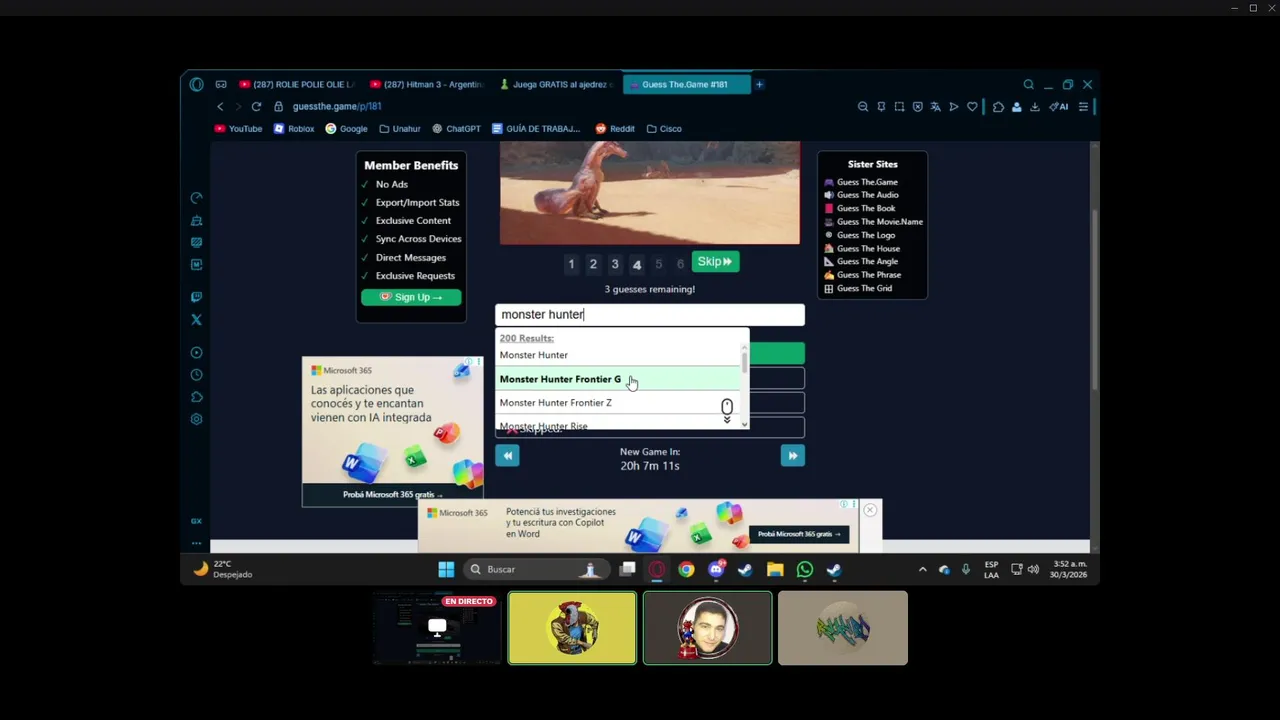Viewport: 1280px width, 720px height.
Task: Click Buscar search box in taskbar
Action: pyautogui.click(x=535, y=569)
